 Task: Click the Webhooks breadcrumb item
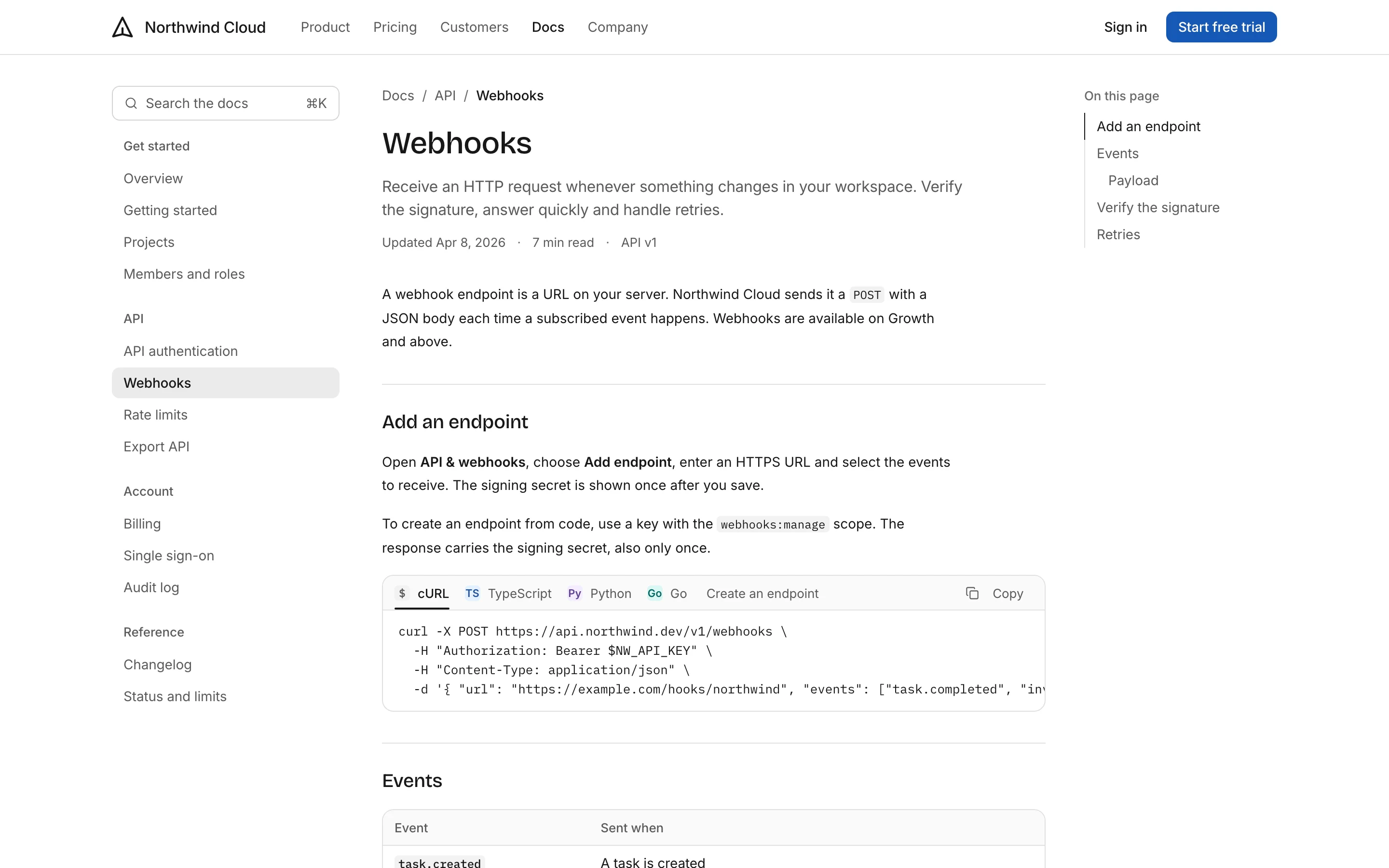[510, 95]
